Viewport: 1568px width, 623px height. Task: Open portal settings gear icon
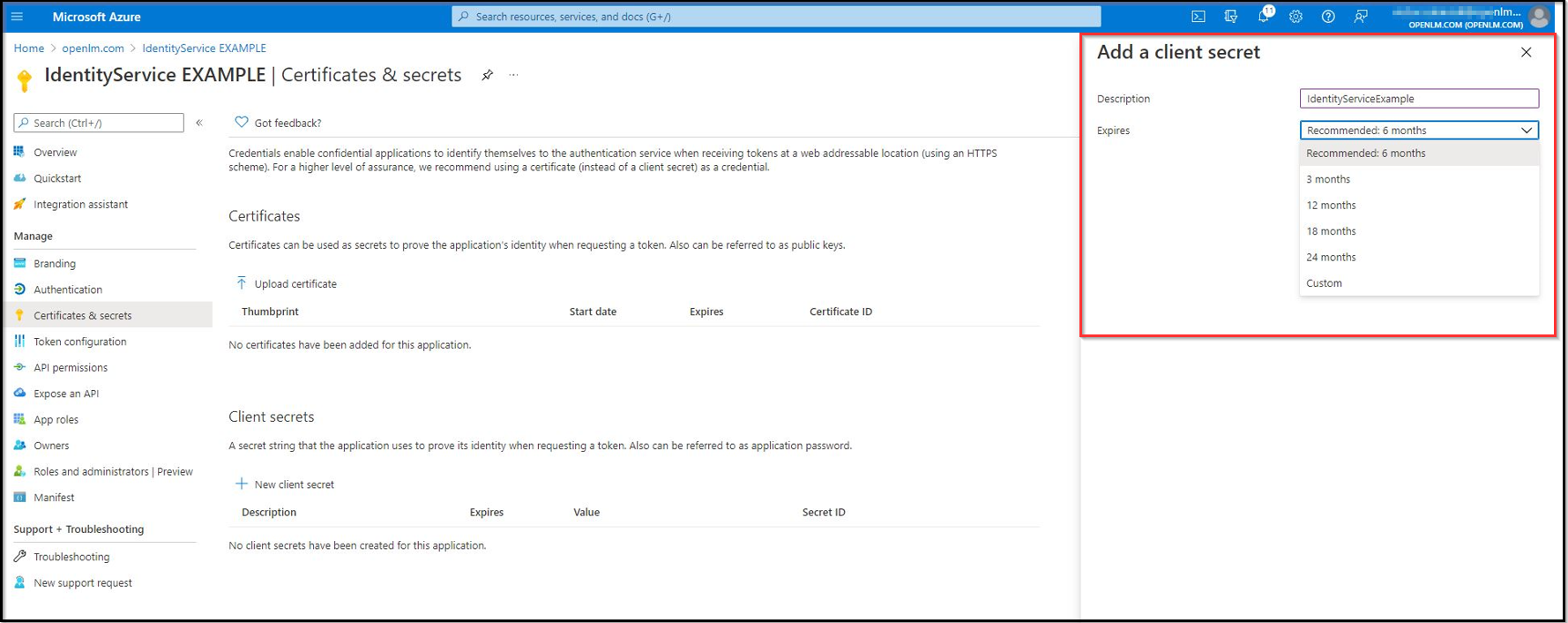1295,17
